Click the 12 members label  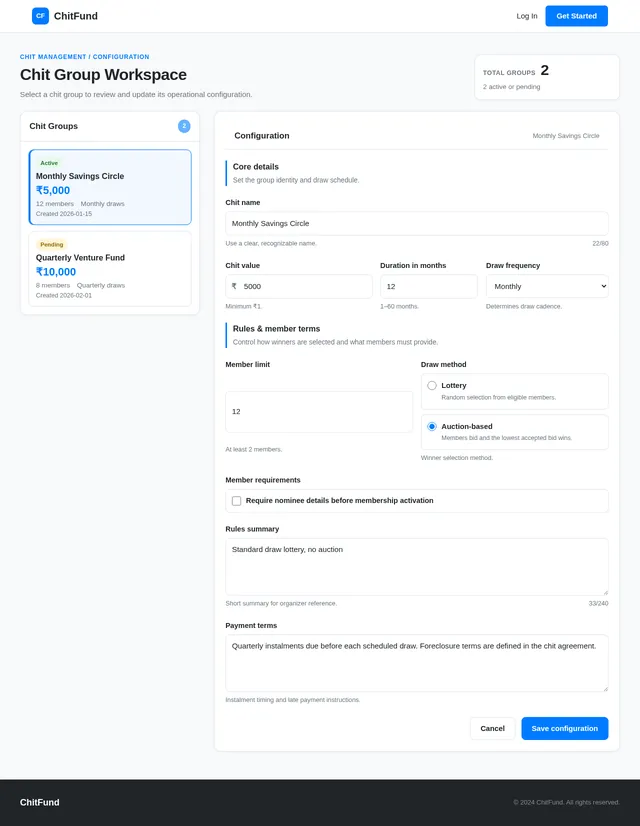(55, 204)
